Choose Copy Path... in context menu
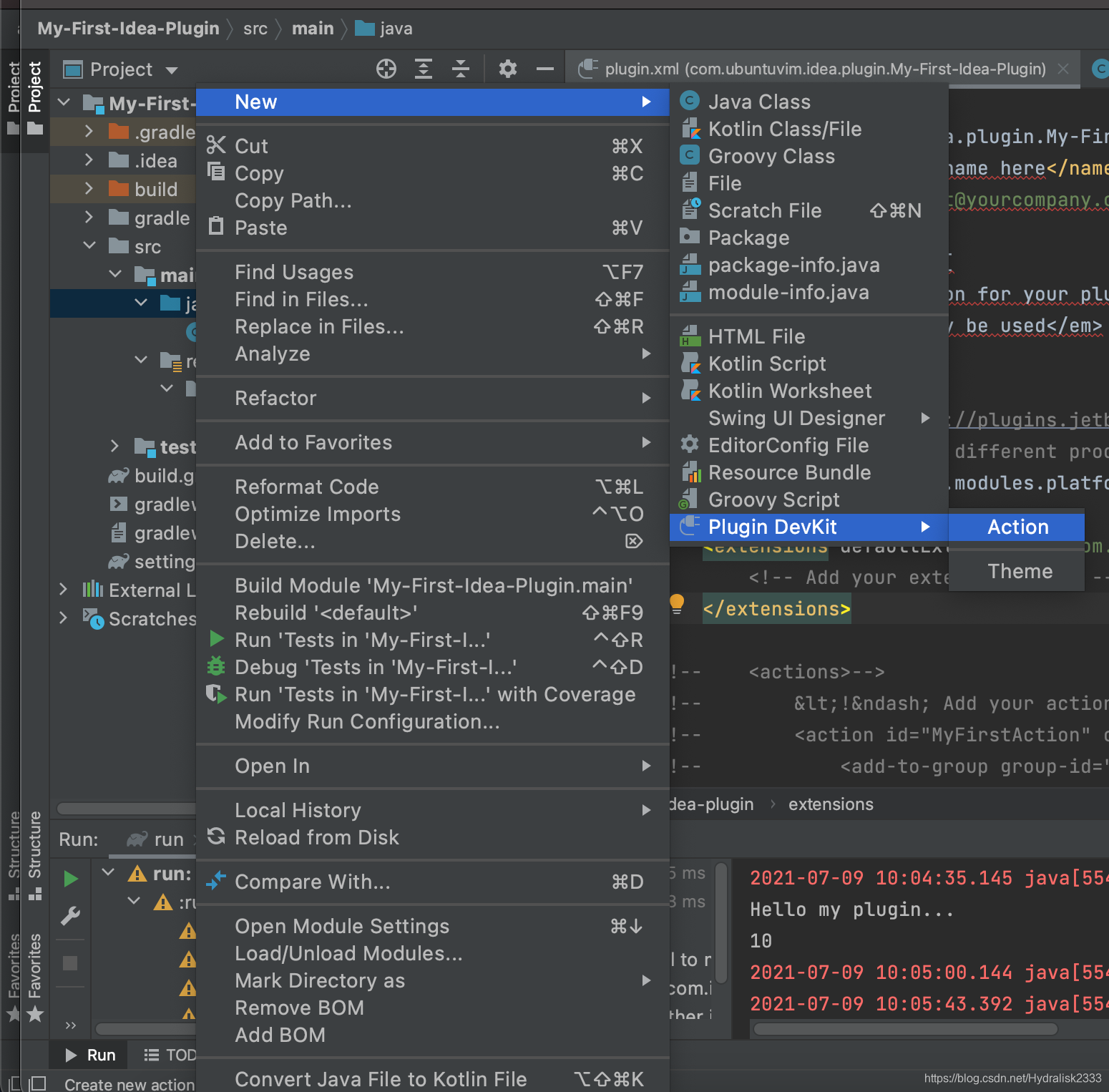This screenshot has width=1109, height=1092. (433, 200)
